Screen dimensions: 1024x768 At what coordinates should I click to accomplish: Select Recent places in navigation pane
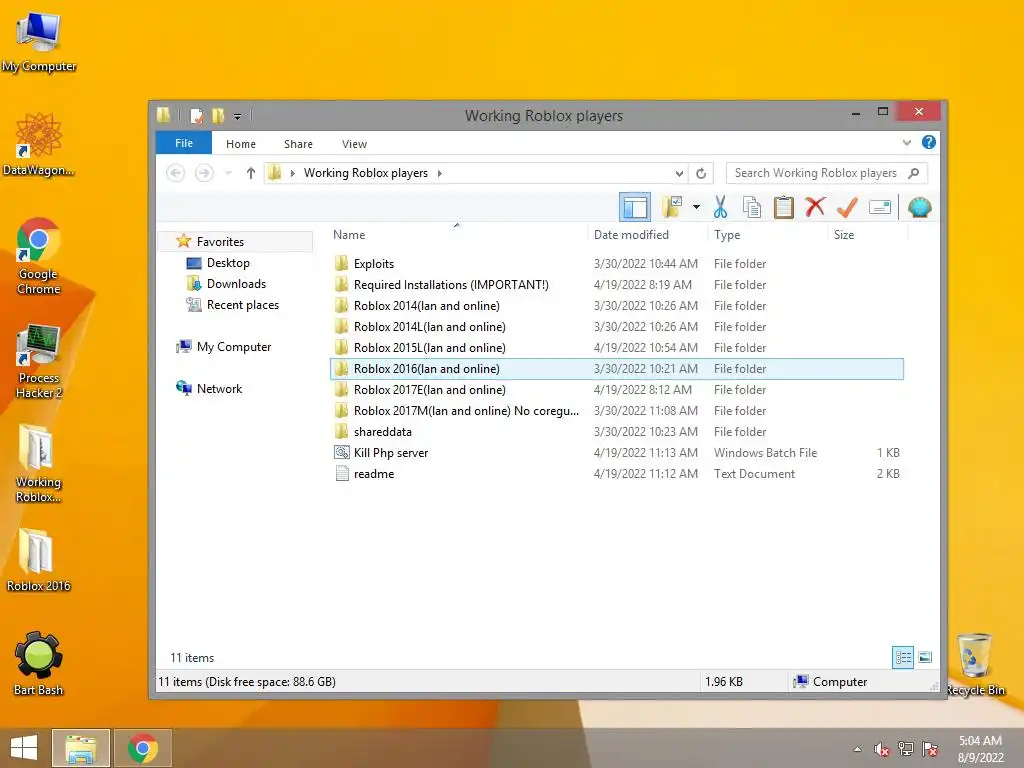pos(242,304)
